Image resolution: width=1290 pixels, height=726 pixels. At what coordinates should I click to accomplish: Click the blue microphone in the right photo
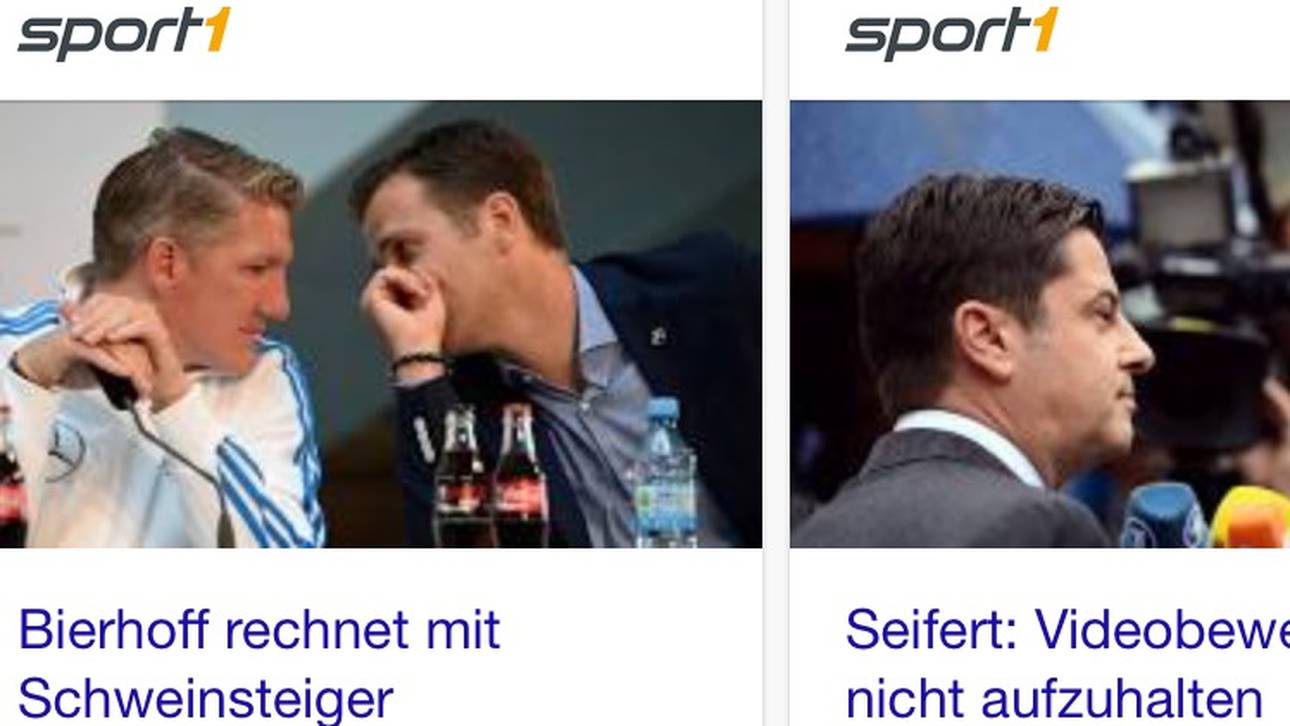coord(1163,516)
